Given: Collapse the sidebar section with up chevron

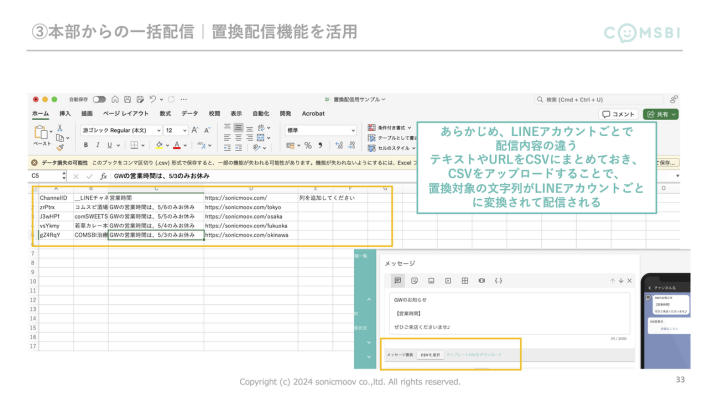Looking at the screenshot, I should tap(369, 300).
